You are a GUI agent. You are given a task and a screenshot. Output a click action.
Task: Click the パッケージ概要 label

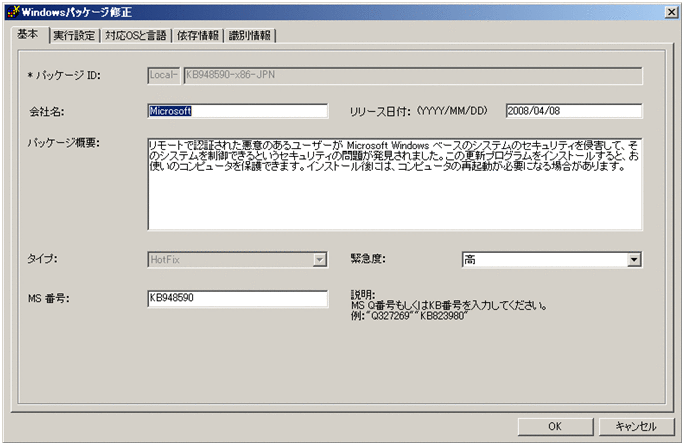point(64,142)
